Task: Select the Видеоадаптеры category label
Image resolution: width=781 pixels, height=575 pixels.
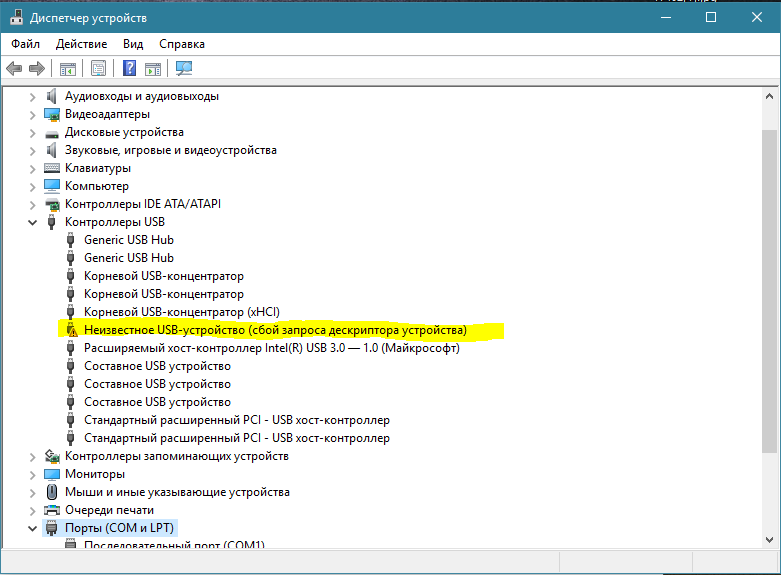Action: [107, 114]
